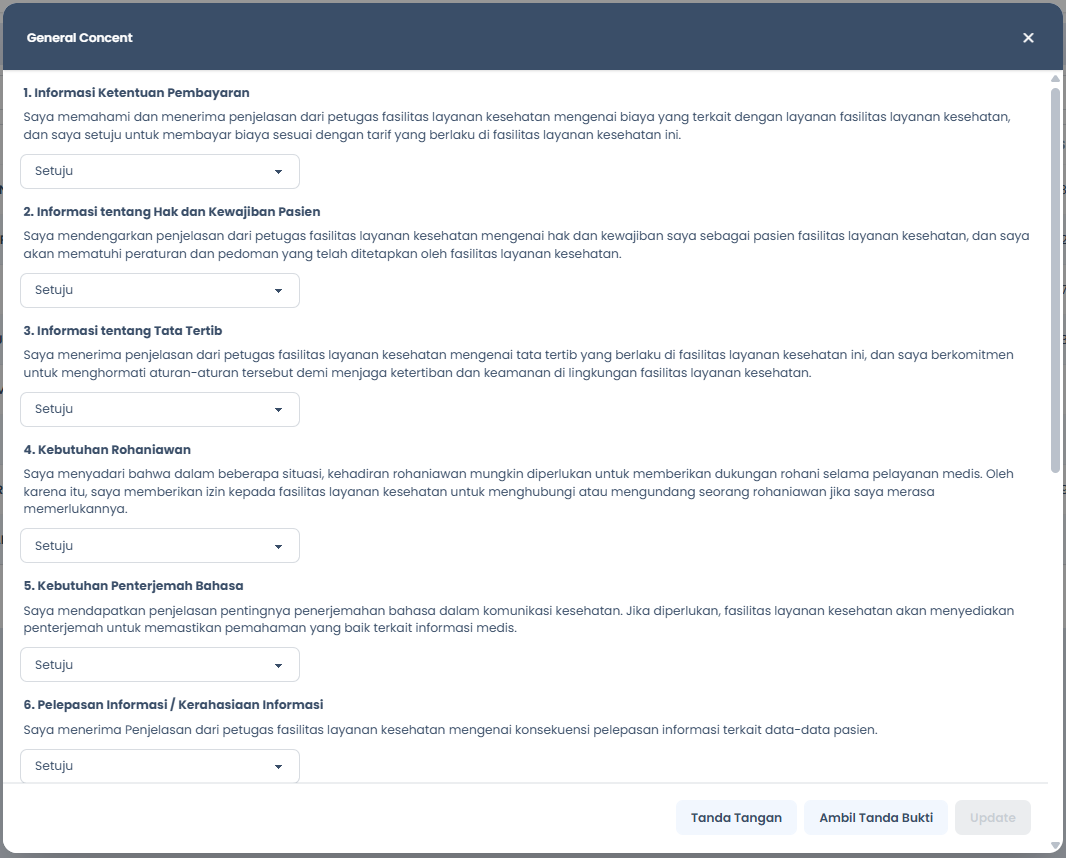Select the Kebutuhan Rohaniawan section heading

point(107,449)
